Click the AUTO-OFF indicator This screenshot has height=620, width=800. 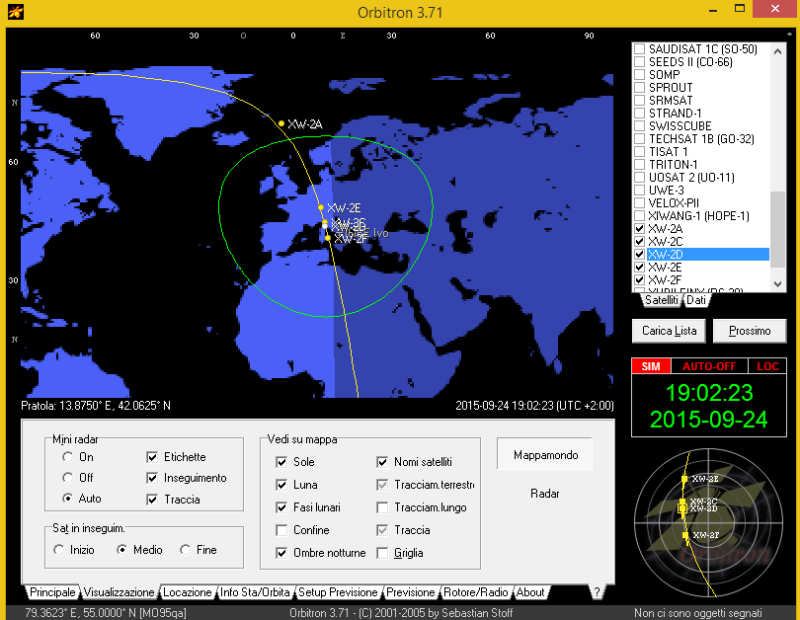[709, 366]
